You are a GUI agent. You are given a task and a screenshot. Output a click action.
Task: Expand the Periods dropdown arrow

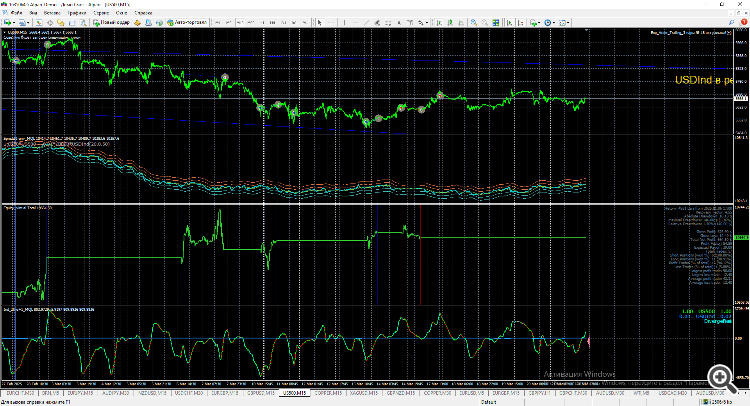tap(554, 22)
